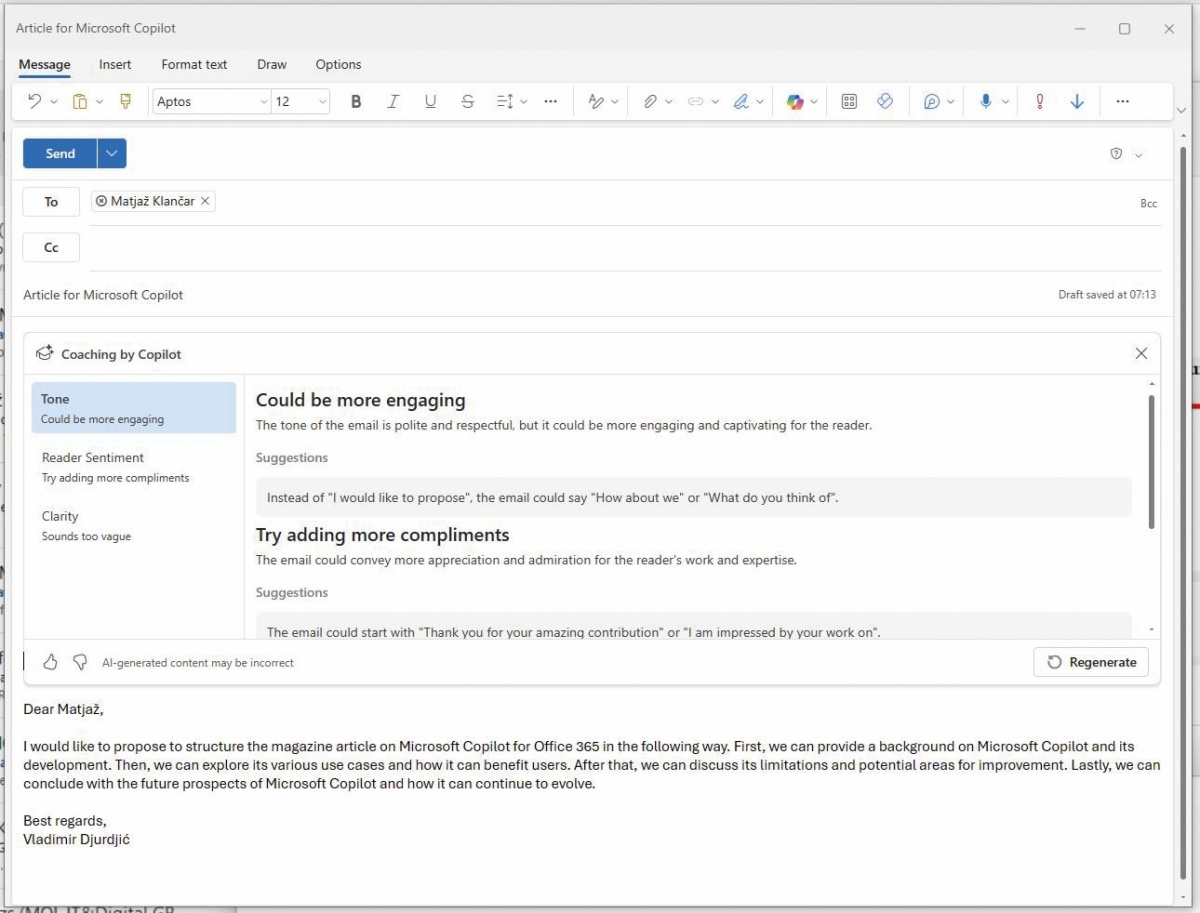1200x913 pixels.
Task: Click the coaching panel scrollbar
Action: click(1152, 461)
